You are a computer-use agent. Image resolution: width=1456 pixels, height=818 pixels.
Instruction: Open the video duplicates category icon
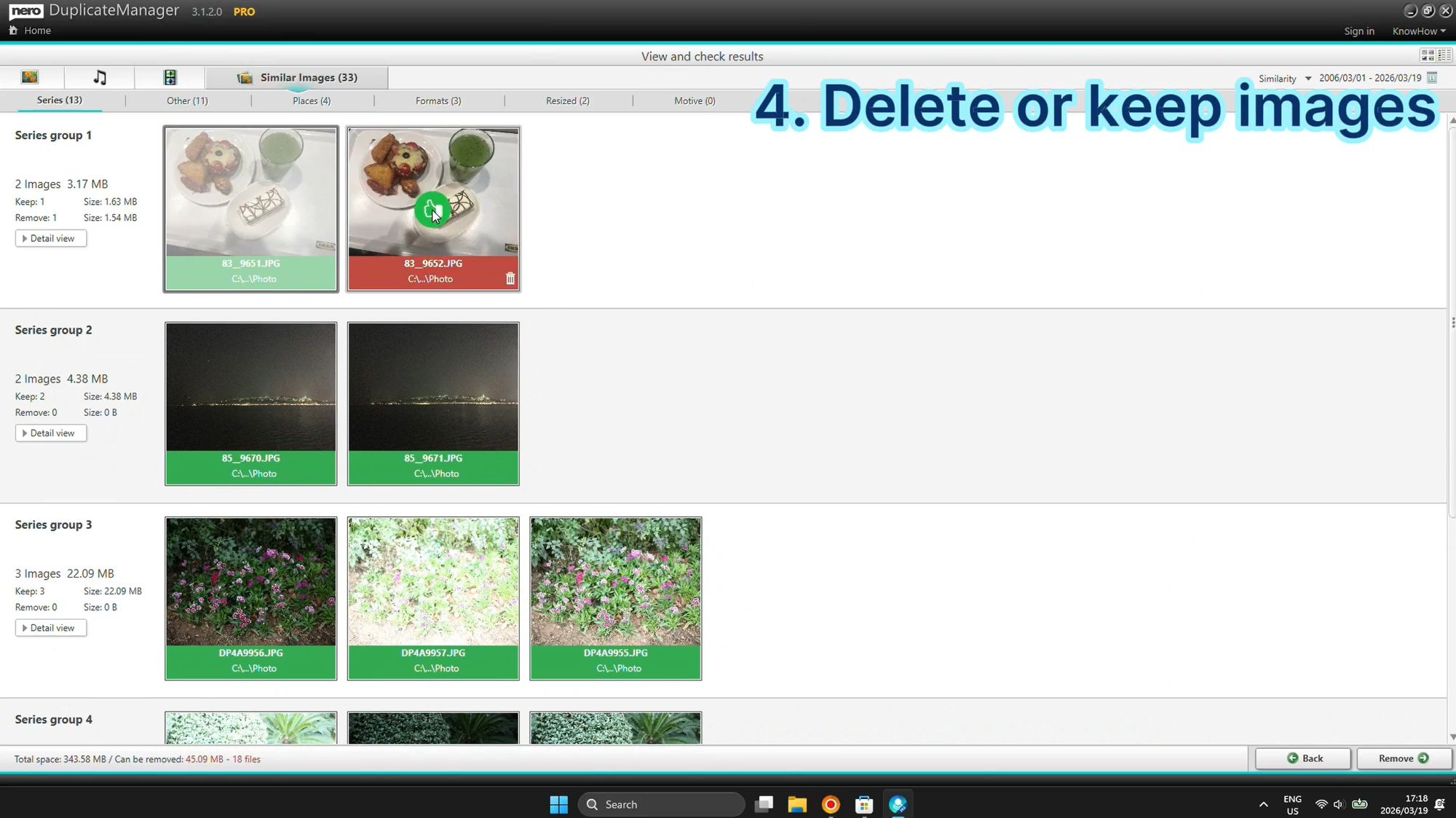click(x=170, y=76)
